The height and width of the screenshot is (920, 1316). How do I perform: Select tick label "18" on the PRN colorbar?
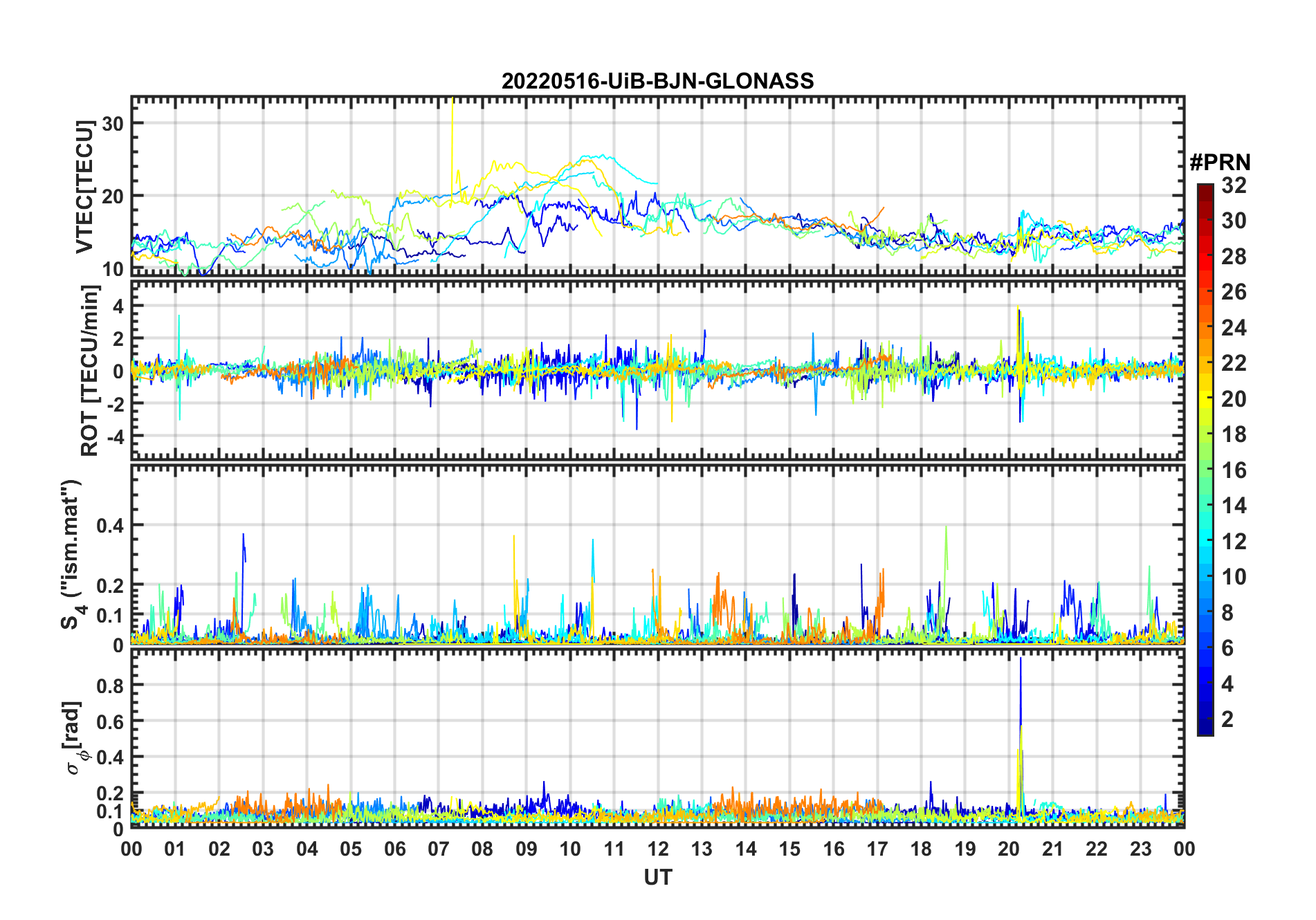coord(1234,434)
